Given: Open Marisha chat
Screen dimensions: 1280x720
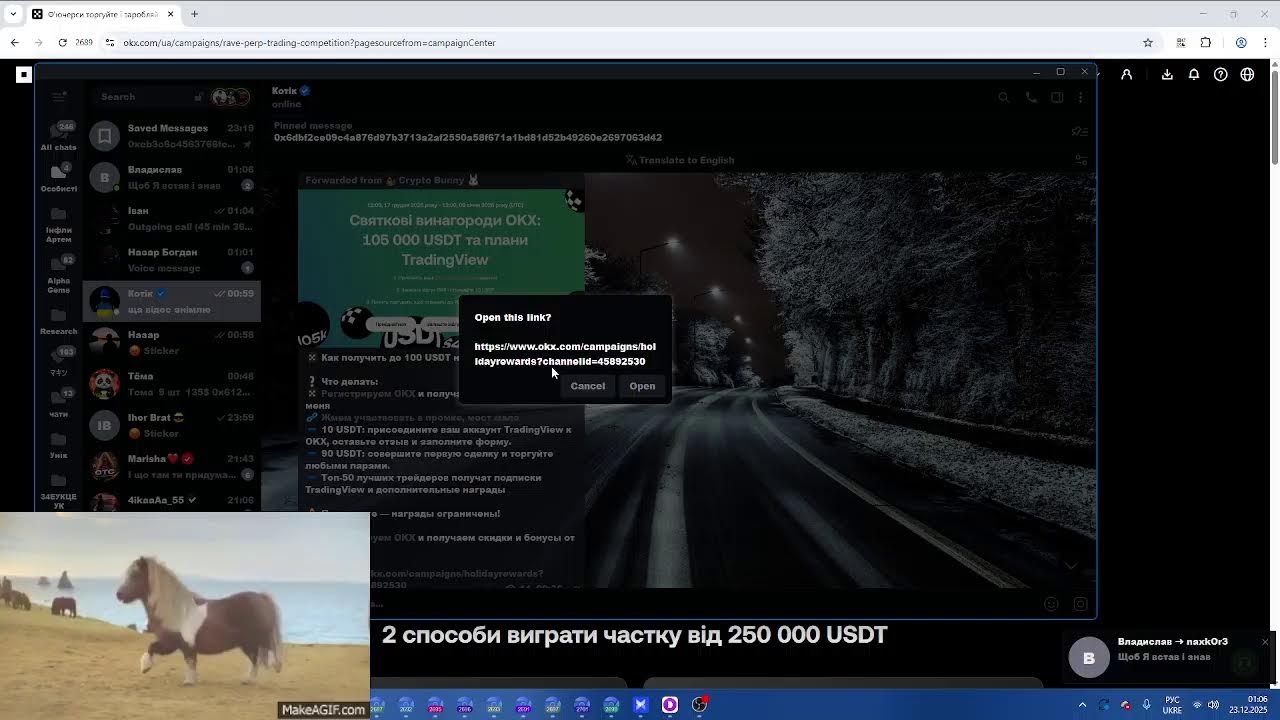Looking at the screenshot, I should 172,466.
